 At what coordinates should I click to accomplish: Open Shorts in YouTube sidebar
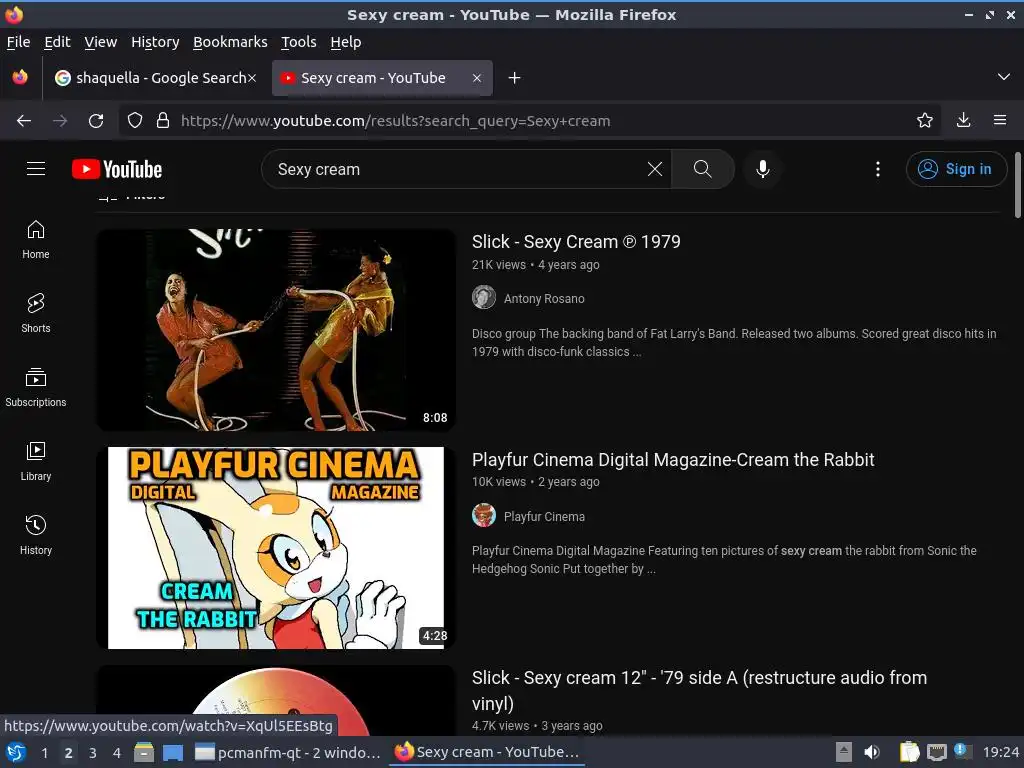[x=35, y=313]
